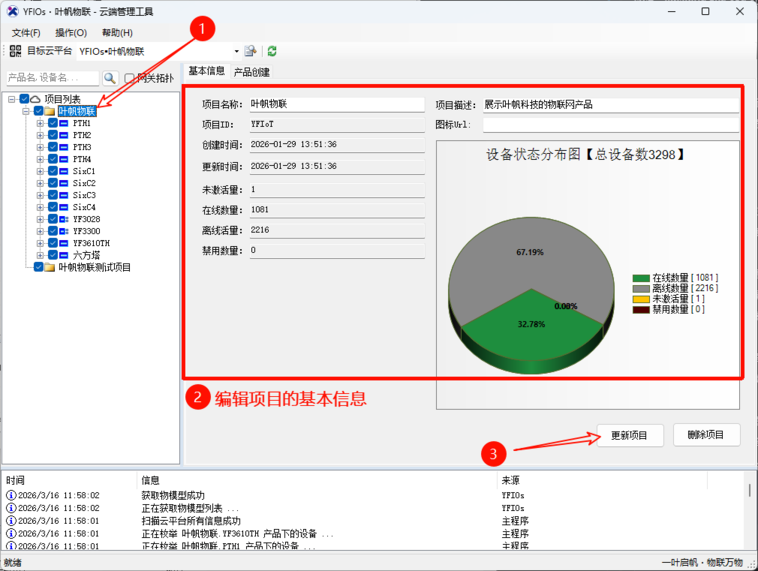Uncheck the 叶帆物联 project checkbox
This screenshot has width=758, height=571.
click(39, 111)
